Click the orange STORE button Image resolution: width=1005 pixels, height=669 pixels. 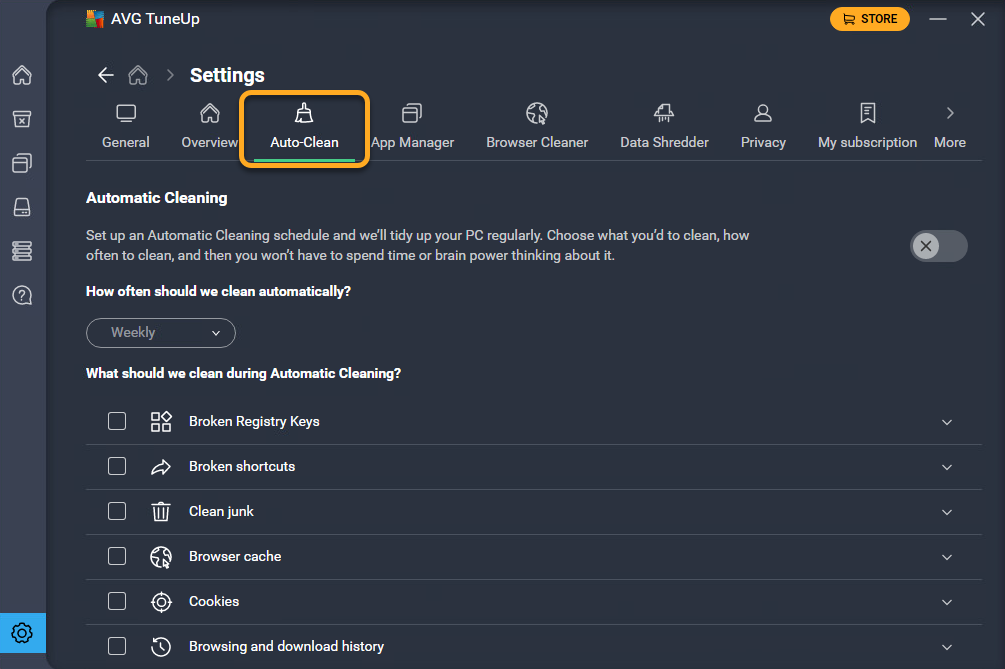click(x=869, y=19)
